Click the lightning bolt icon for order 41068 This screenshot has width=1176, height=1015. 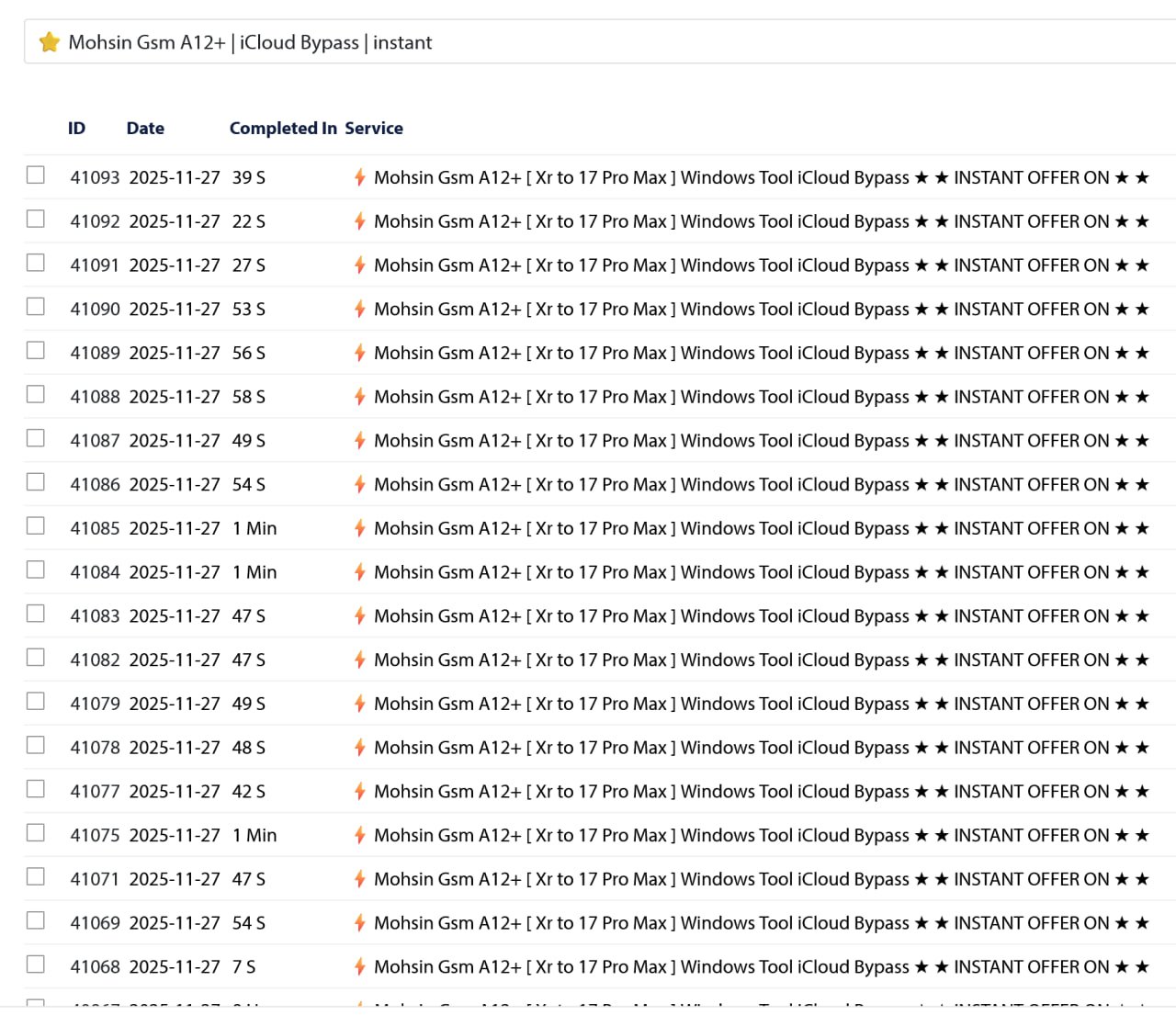click(360, 967)
